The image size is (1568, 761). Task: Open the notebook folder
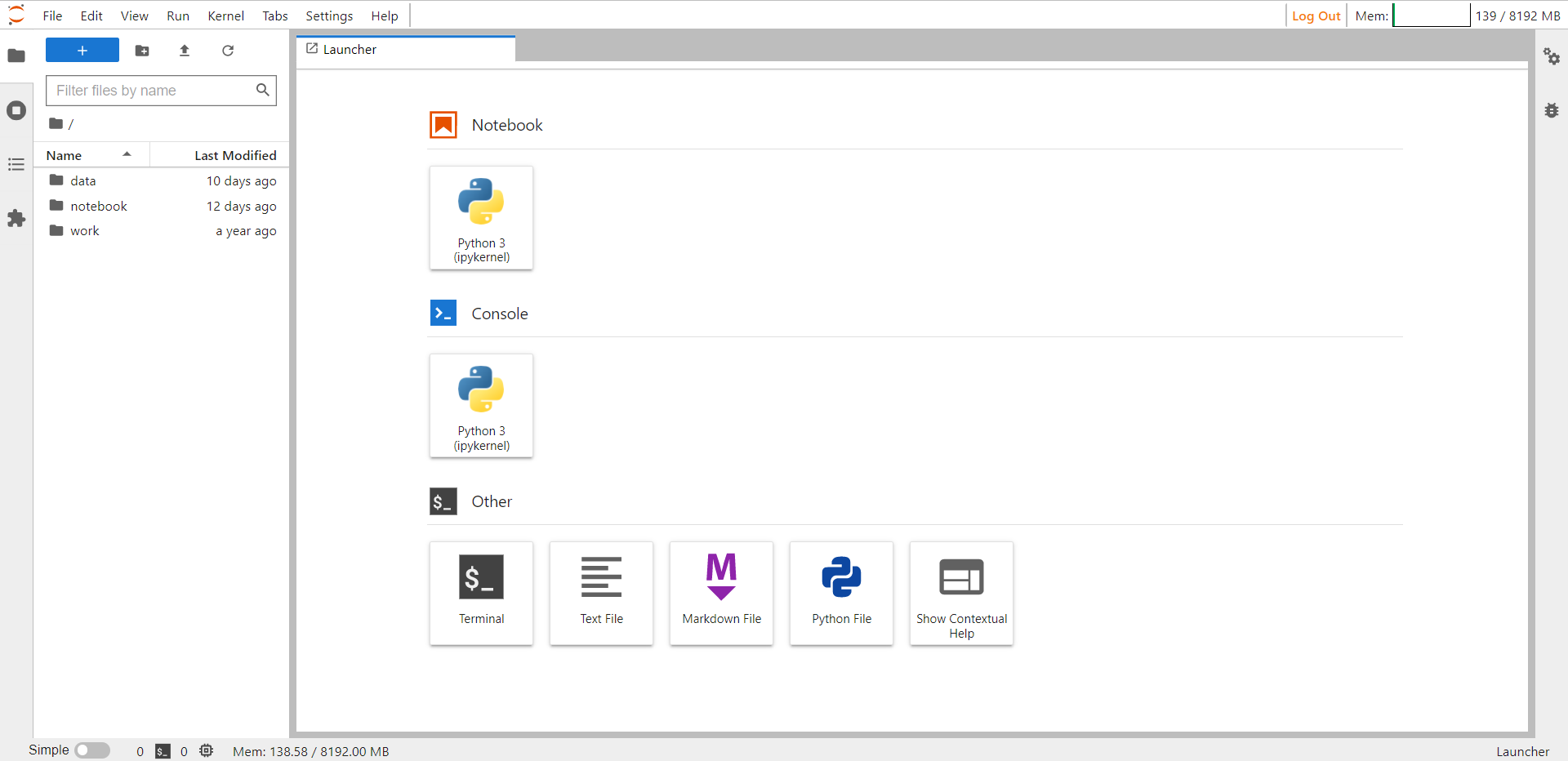(x=99, y=206)
